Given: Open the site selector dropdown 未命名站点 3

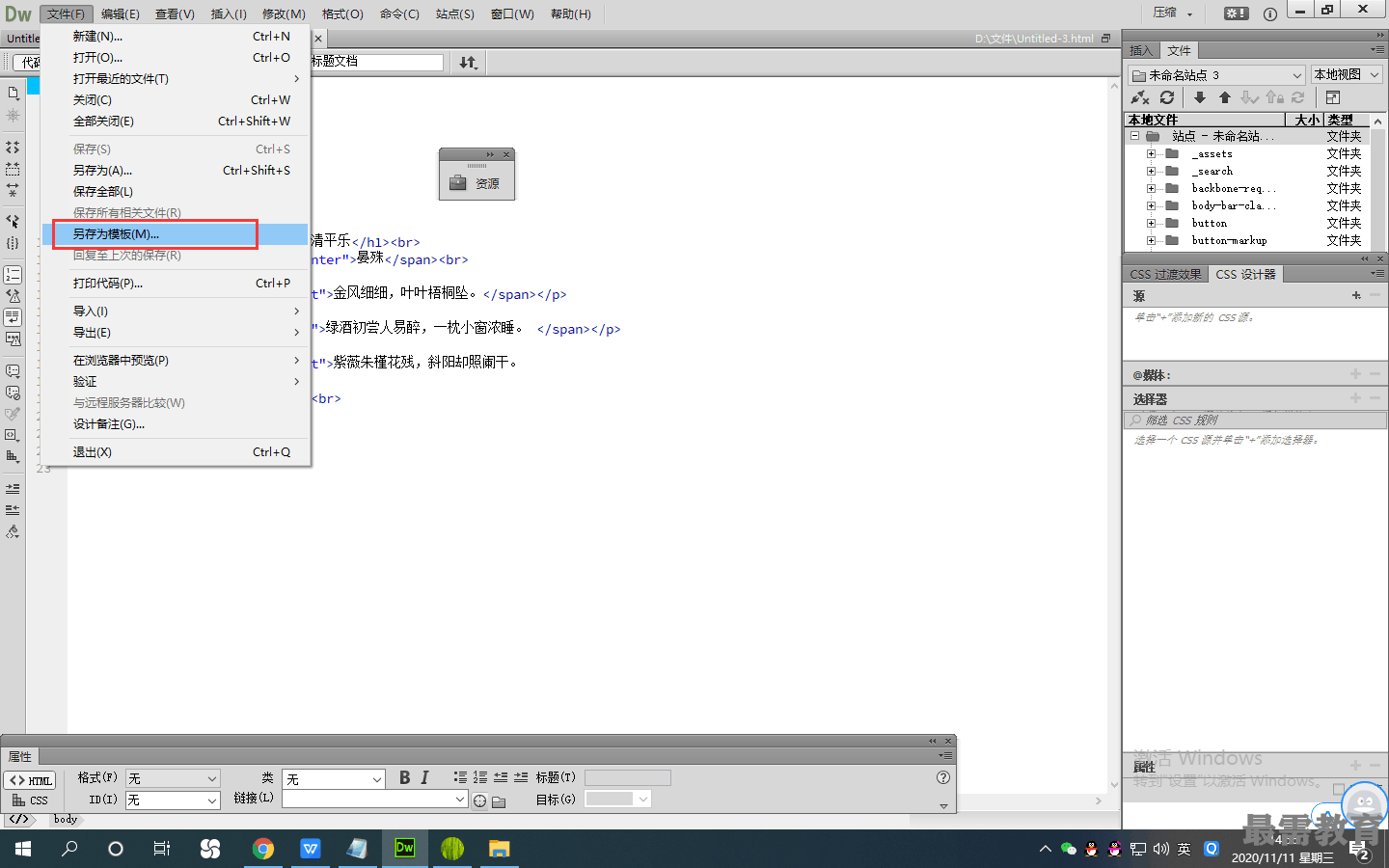Looking at the screenshot, I should click(1216, 75).
